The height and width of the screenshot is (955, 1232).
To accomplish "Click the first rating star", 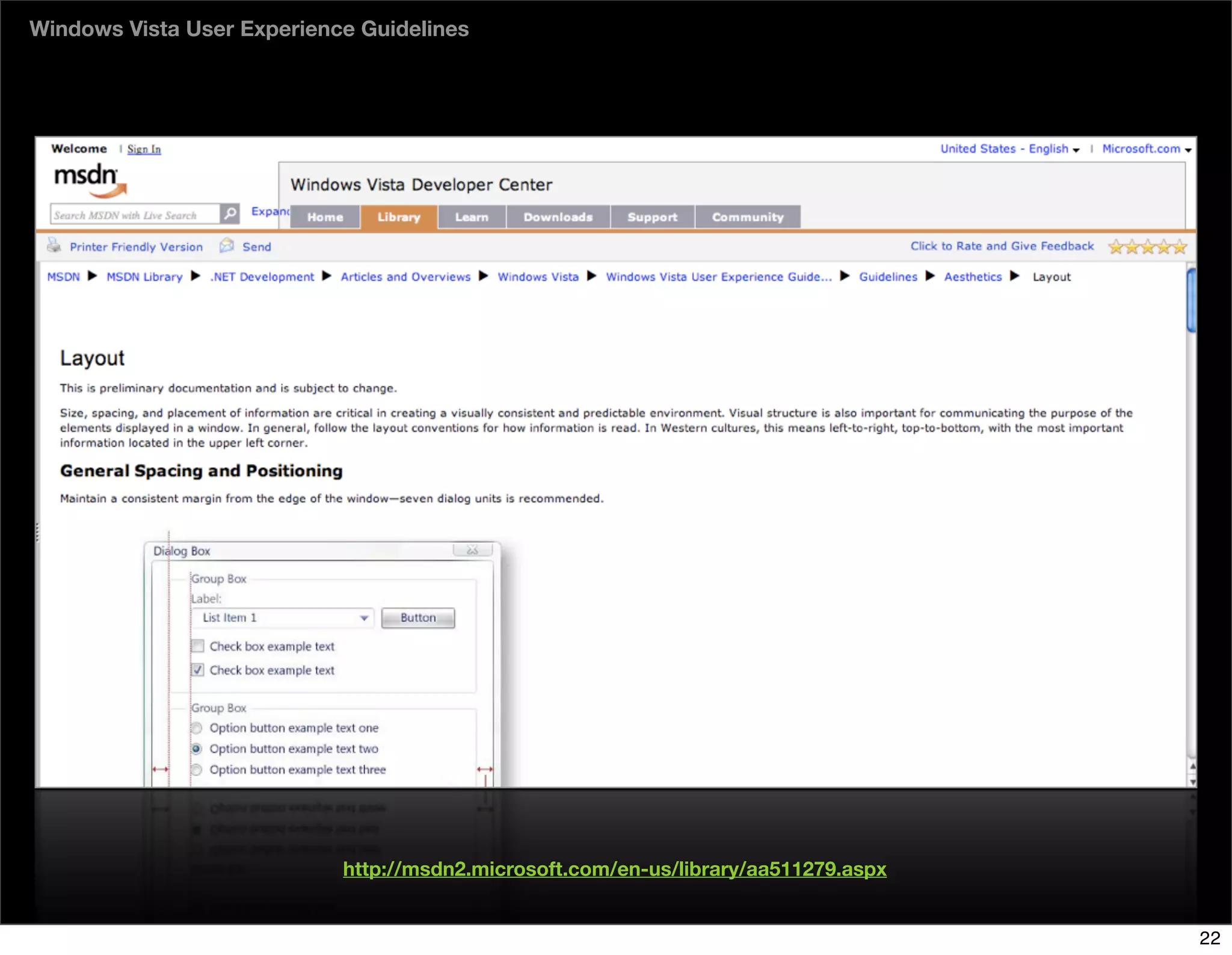I will point(1116,247).
